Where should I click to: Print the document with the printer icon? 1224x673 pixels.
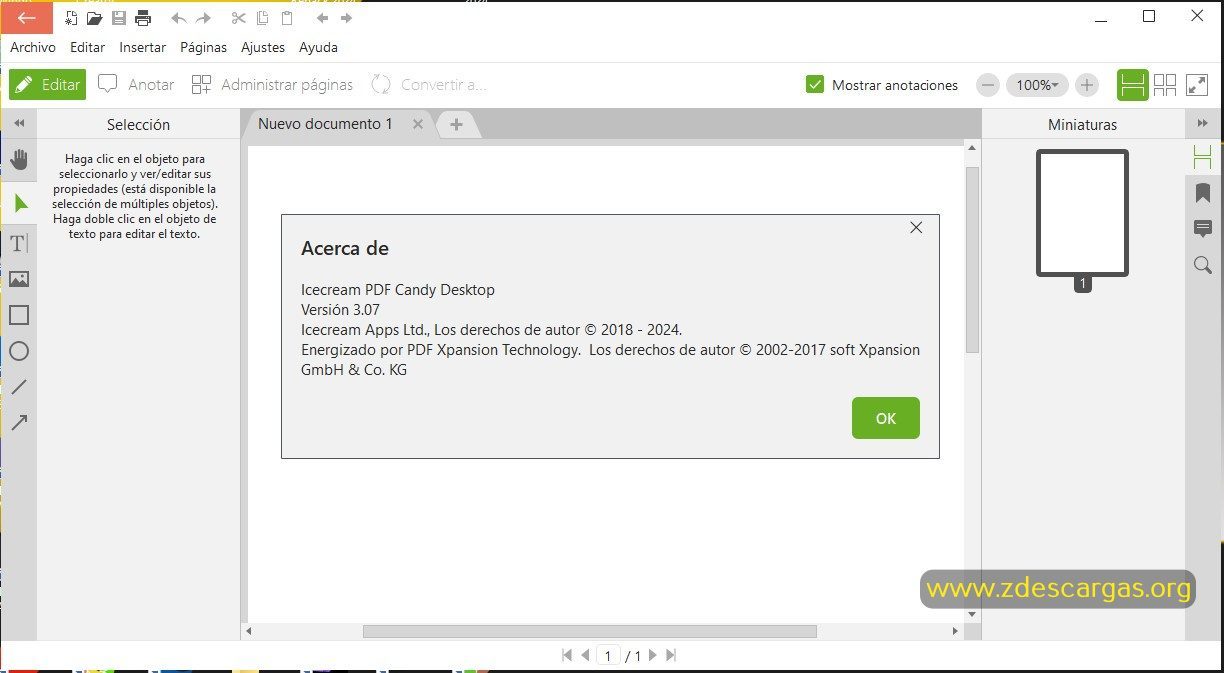click(x=143, y=18)
